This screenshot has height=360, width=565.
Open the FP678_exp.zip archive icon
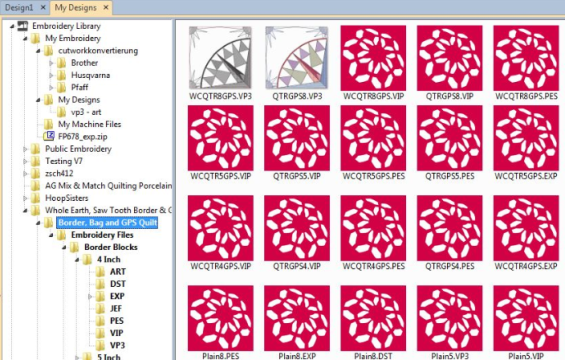tap(49, 136)
